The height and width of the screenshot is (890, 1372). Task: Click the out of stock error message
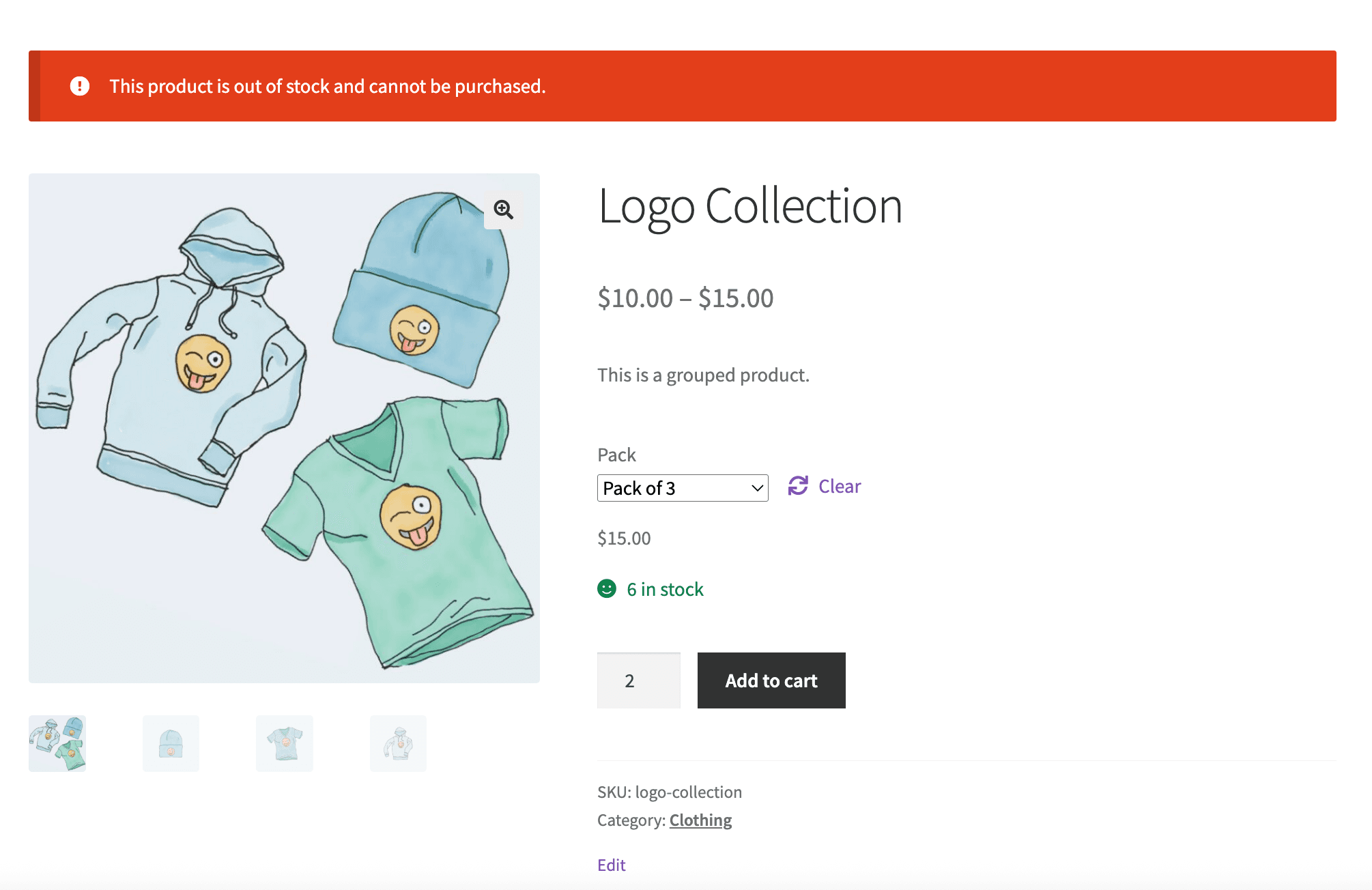tap(328, 86)
